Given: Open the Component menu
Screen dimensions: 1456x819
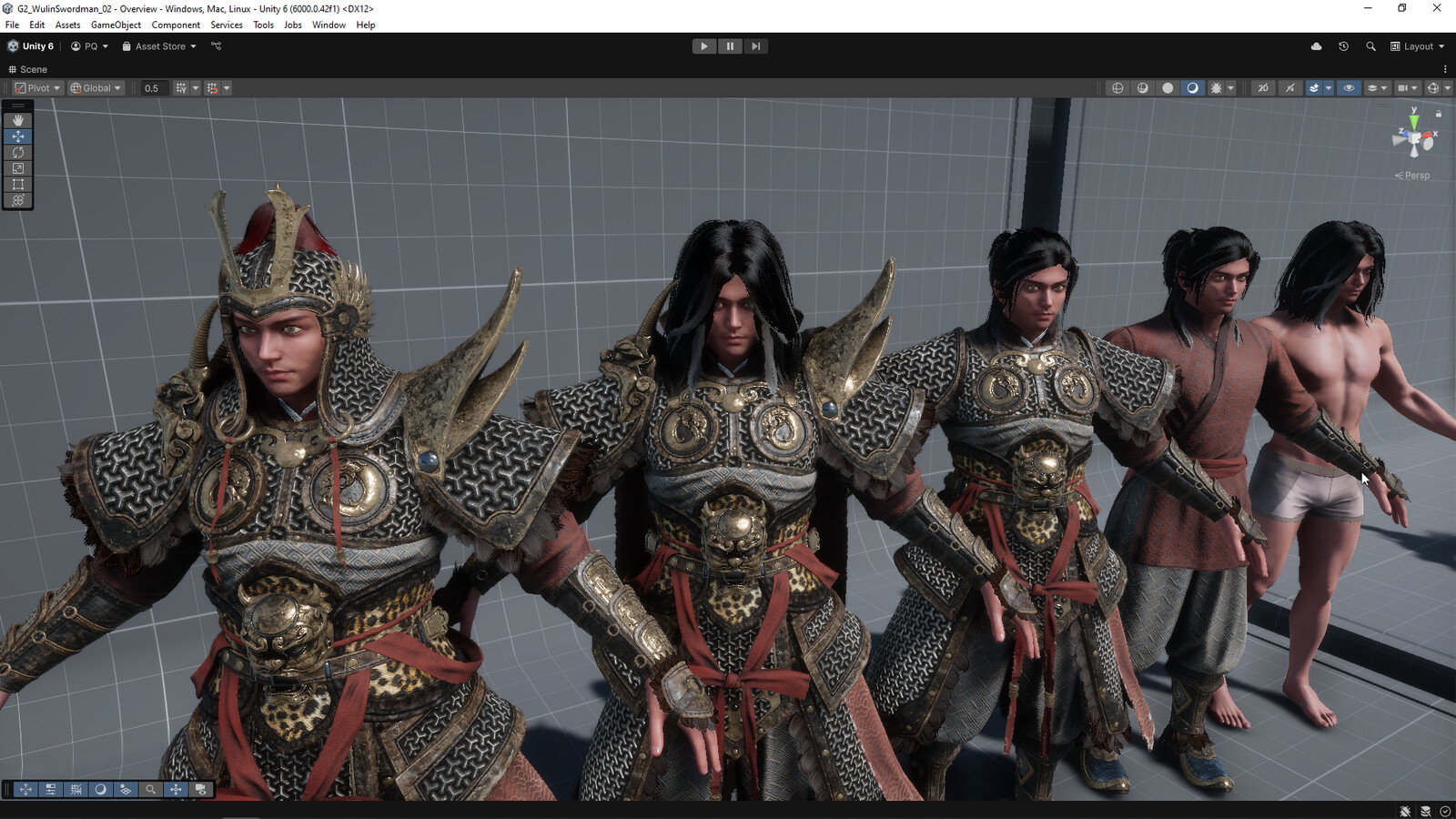Looking at the screenshot, I should pyautogui.click(x=176, y=25).
